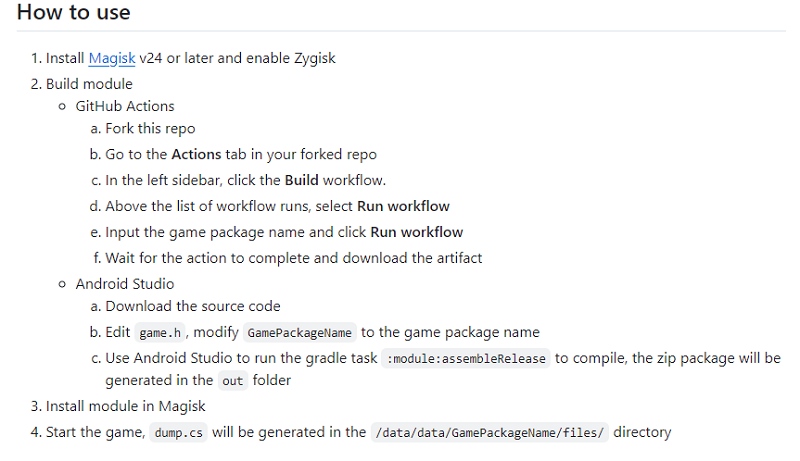Click bold "Run workflow" in "Input the game" step

pos(416,232)
